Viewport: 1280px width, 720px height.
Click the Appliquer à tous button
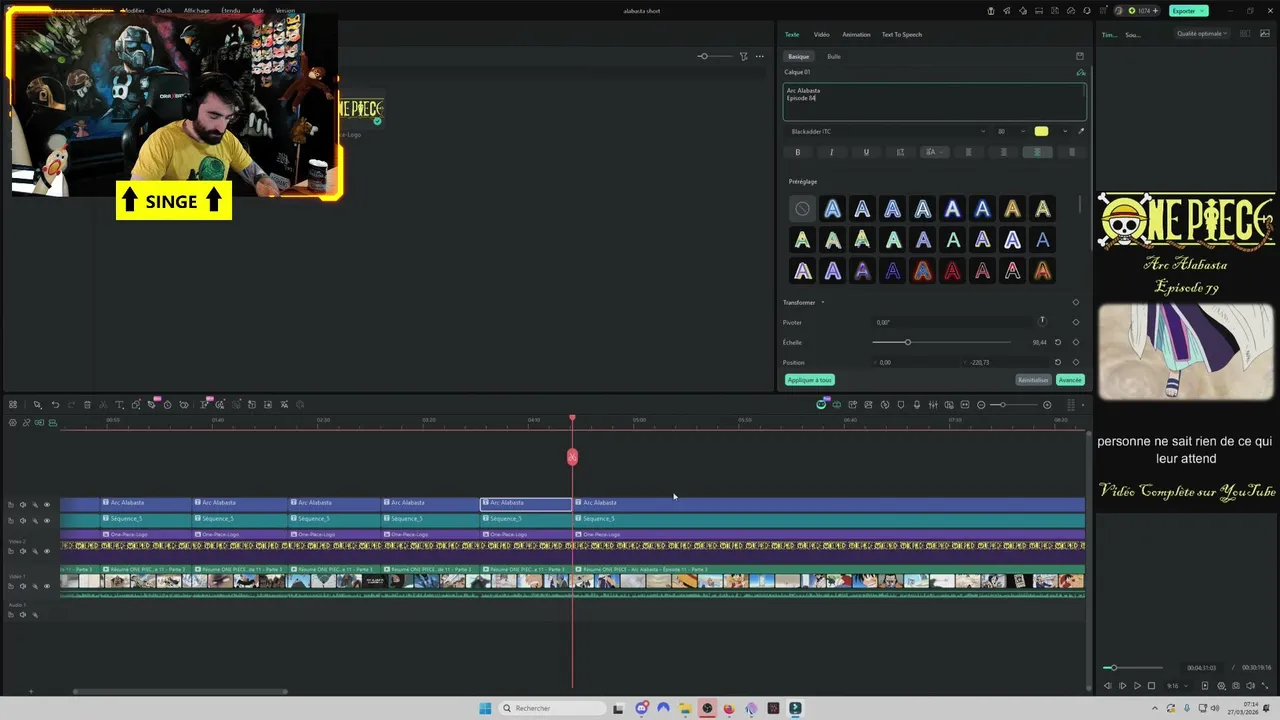(809, 380)
